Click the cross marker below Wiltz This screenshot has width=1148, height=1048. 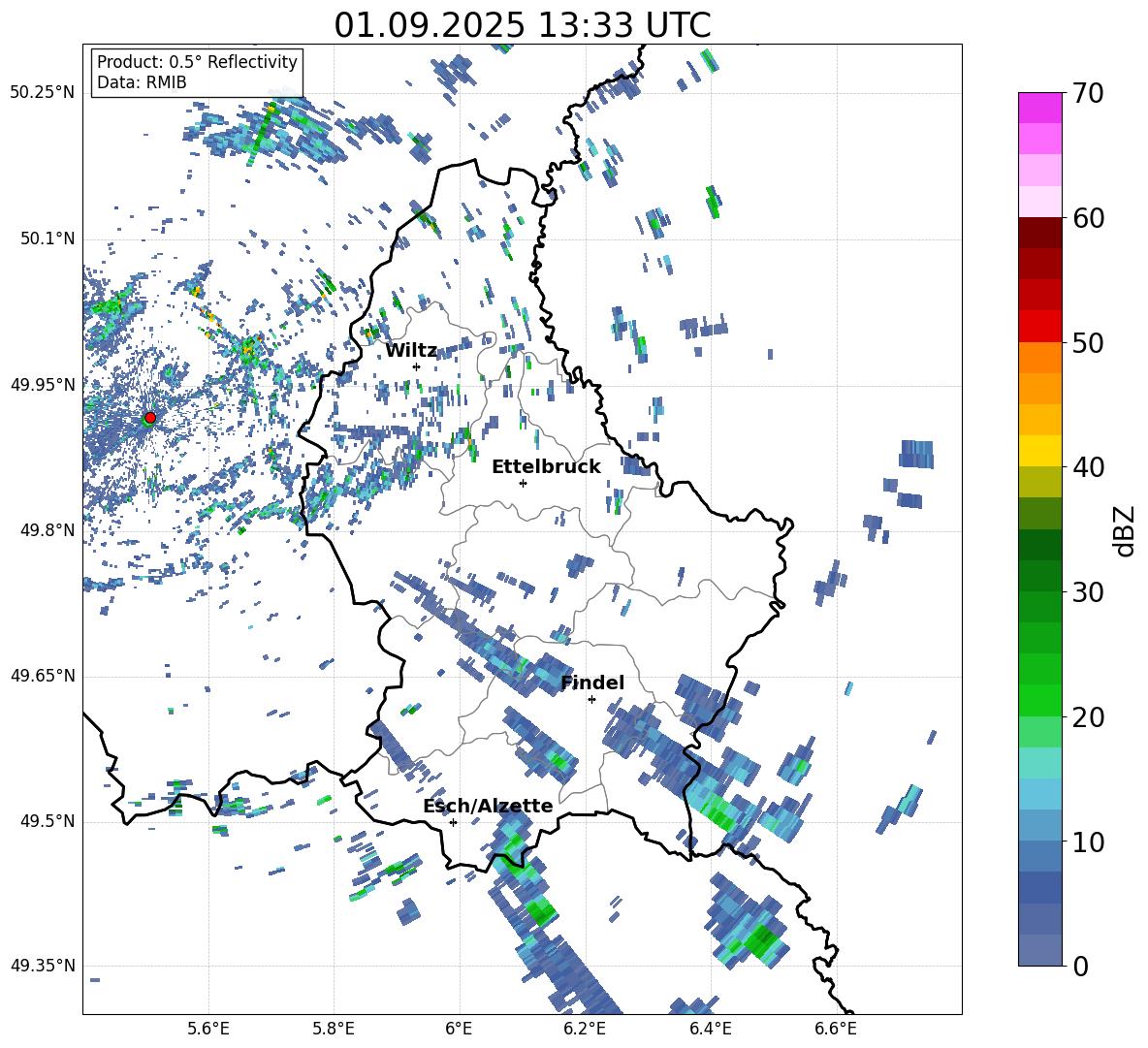point(417,366)
